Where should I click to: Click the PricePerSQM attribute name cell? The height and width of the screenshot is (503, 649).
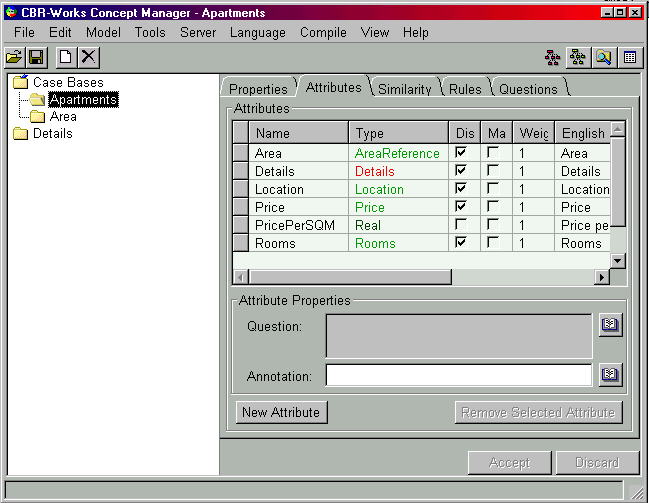click(x=298, y=225)
